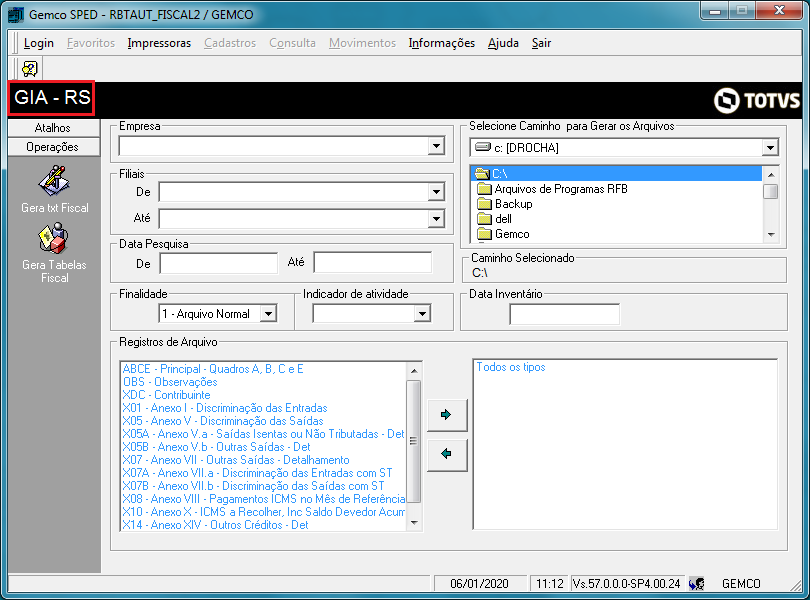Click the folder list scrollbar thumb

(771, 191)
